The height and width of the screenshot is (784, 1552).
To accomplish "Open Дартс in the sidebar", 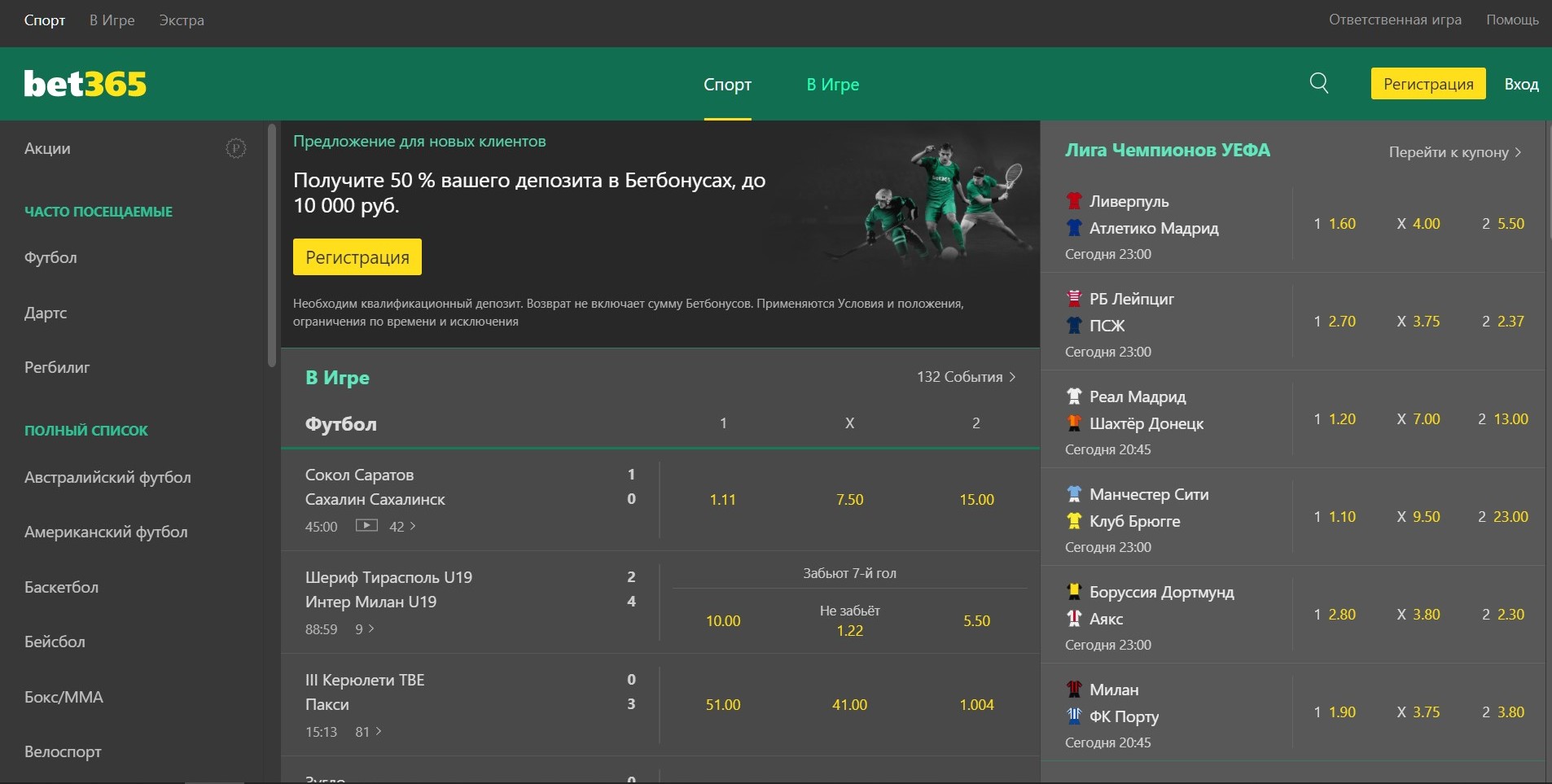I will tap(46, 313).
